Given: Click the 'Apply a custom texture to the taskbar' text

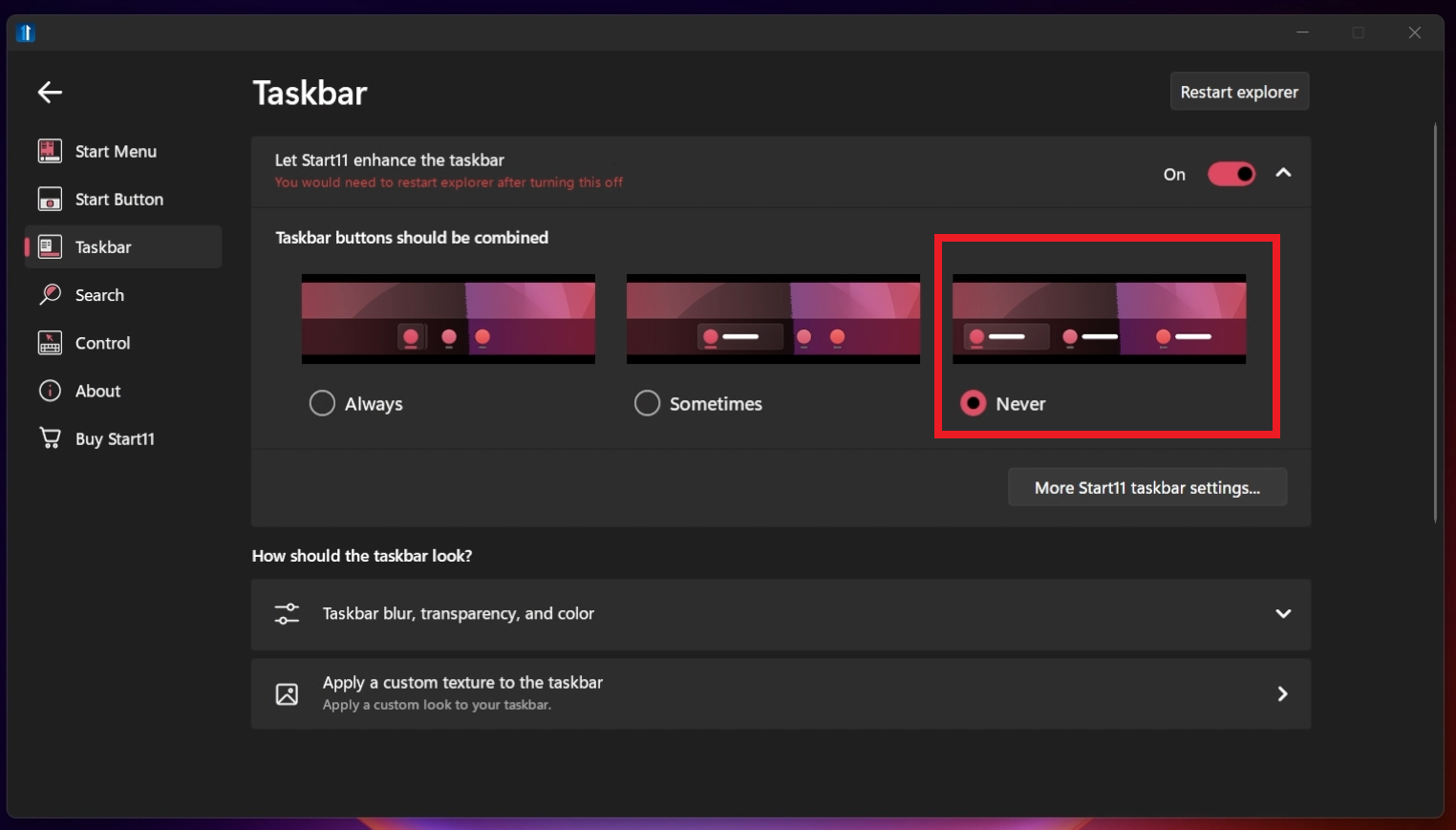Looking at the screenshot, I should (462, 682).
